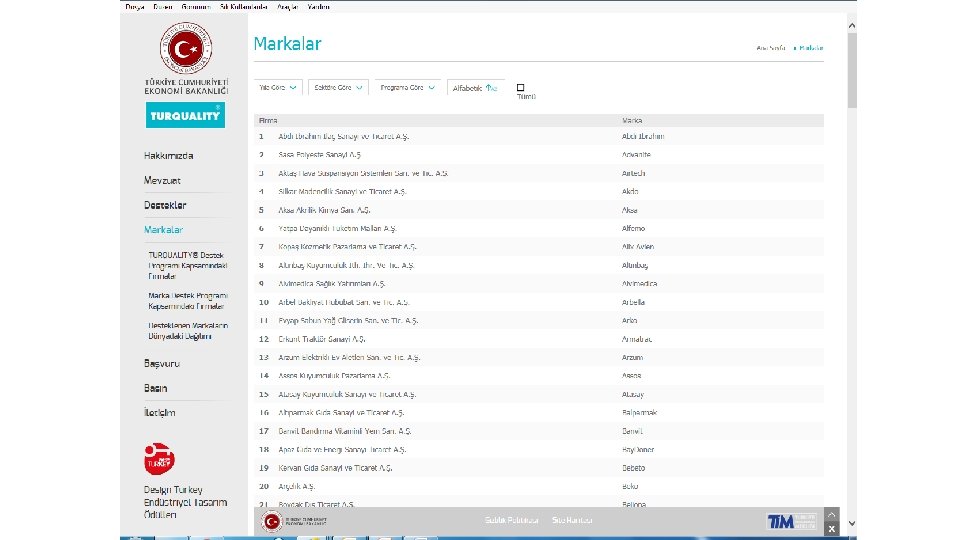Image resolution: width=960 pixels, height=540 pixels.
Task: Open the İletişim sidebar section
Action: (x=160, y=413)
